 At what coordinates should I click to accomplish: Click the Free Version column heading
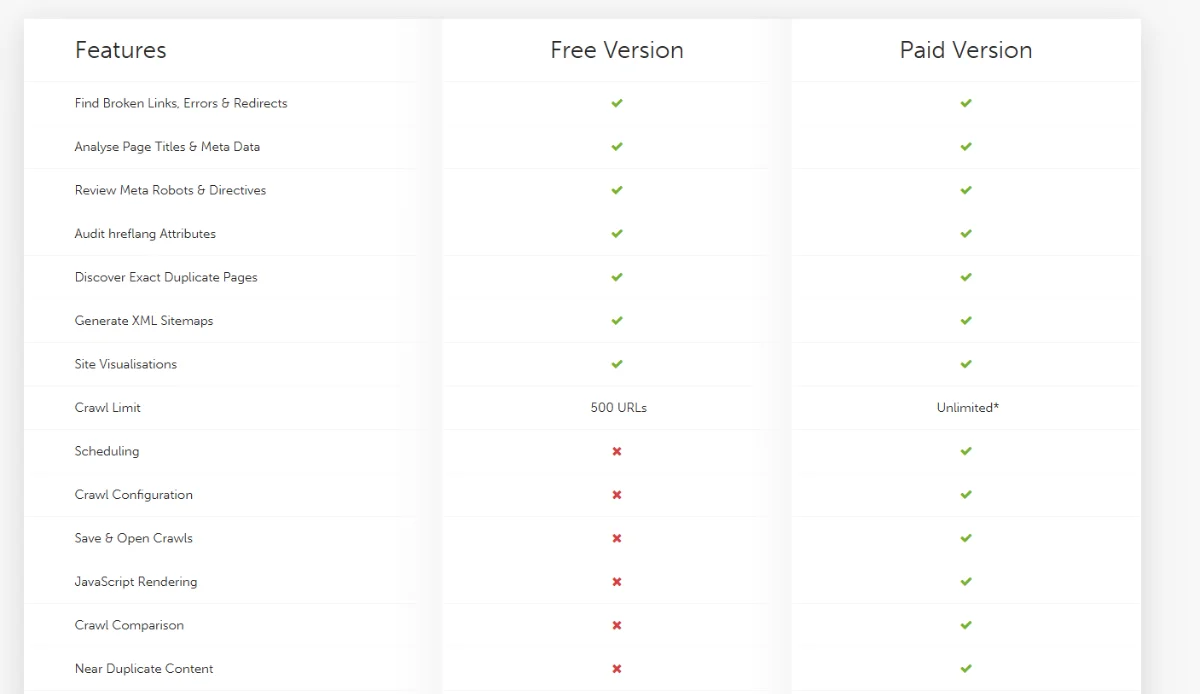click(x=617, y=50)
